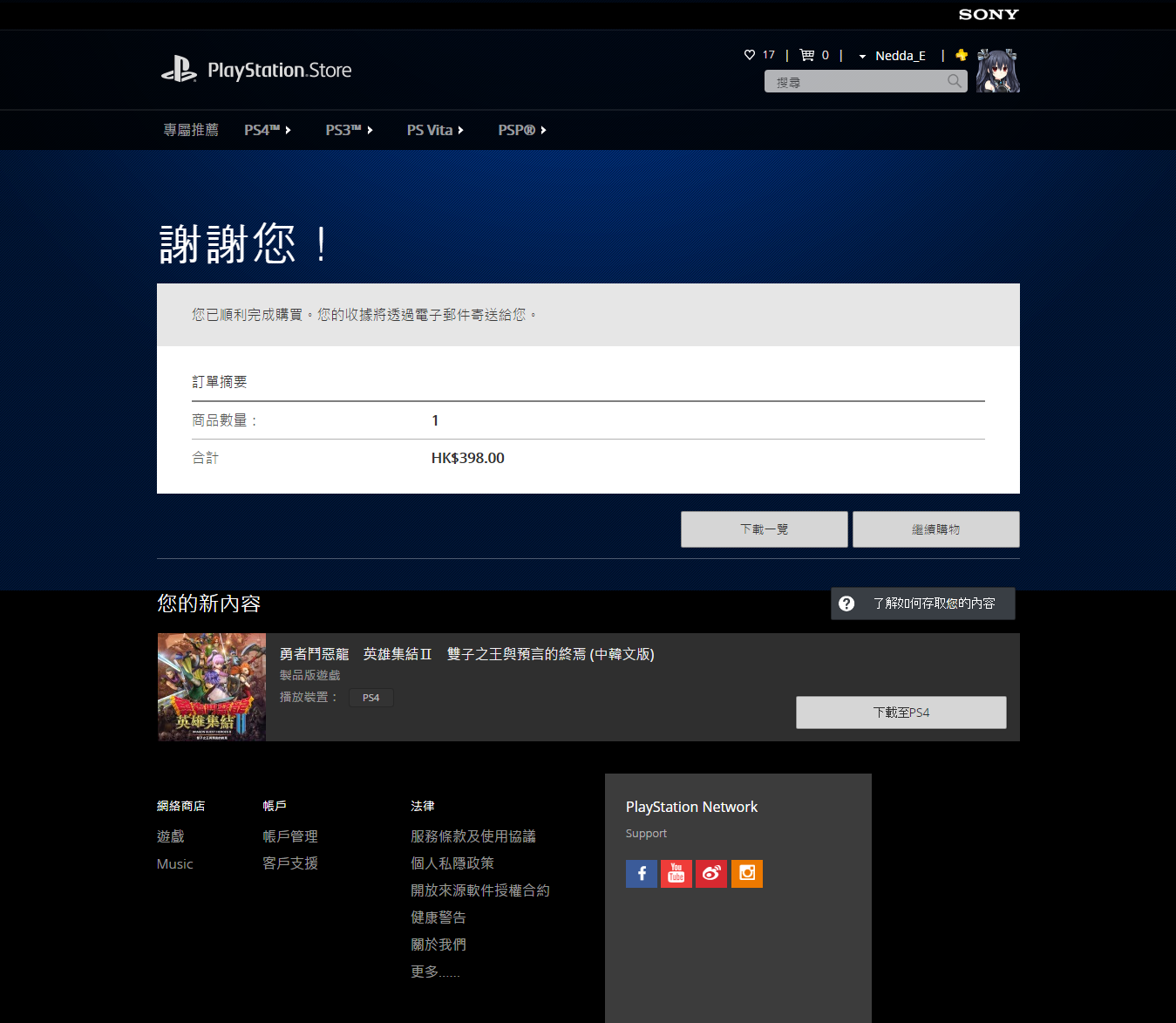The height and width of the screenshot is (1023, 1176).
Task: Click the wishlist count 17
Action: (769, 55)
